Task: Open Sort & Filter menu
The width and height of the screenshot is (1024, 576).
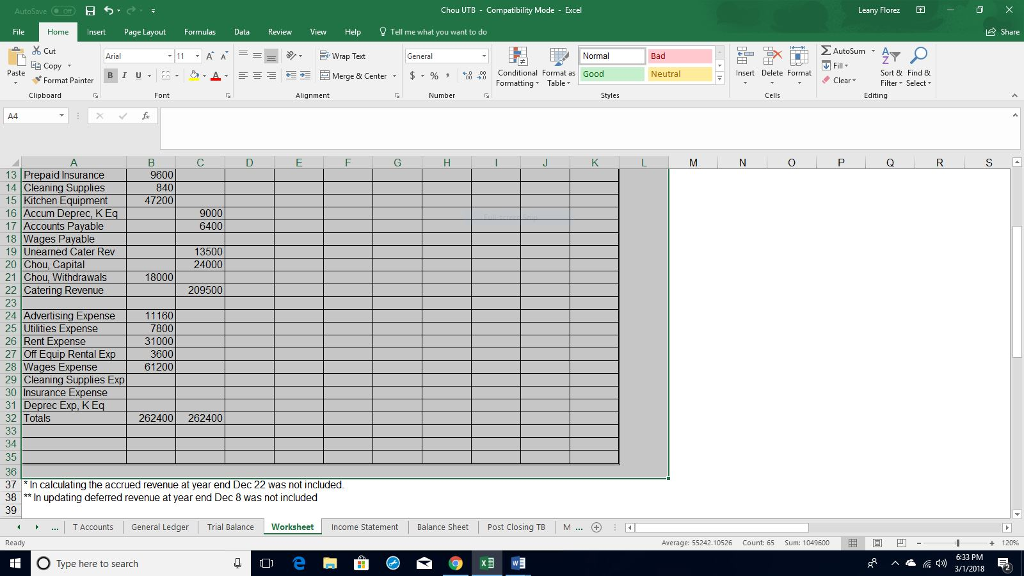Action: 891,67
